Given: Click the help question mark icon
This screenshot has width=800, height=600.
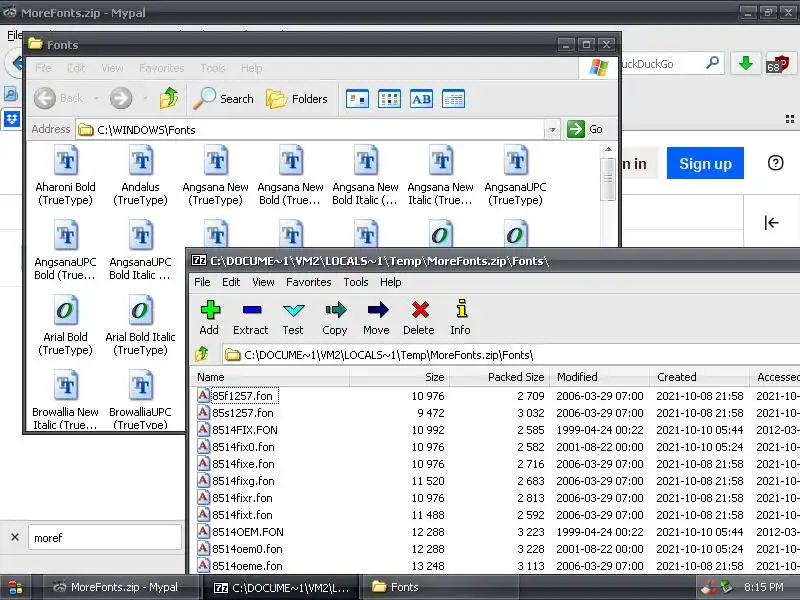Looking at the screenshot, I should coord(776,163).
